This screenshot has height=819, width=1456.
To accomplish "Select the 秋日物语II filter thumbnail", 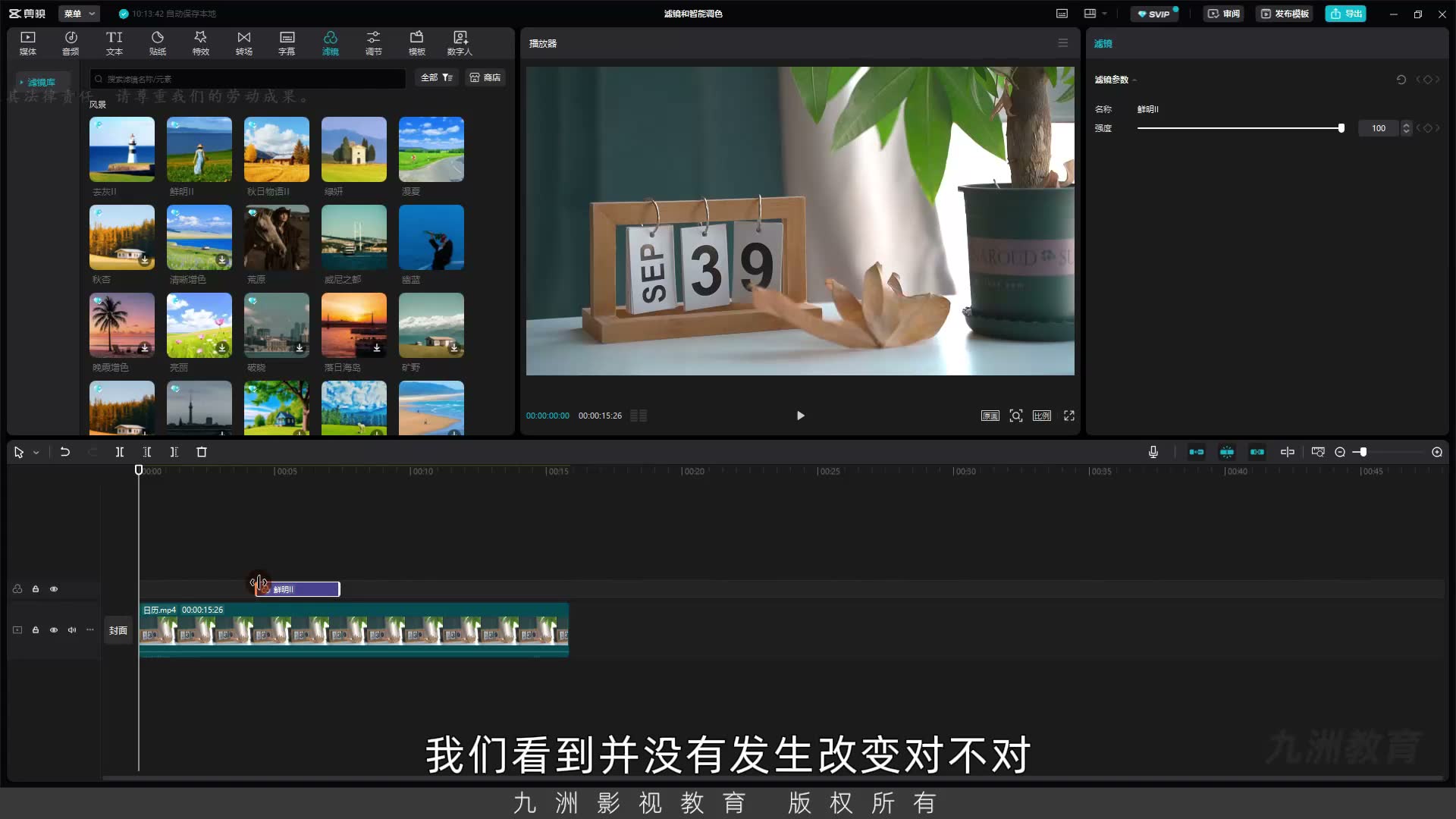I will coord(277,149).
